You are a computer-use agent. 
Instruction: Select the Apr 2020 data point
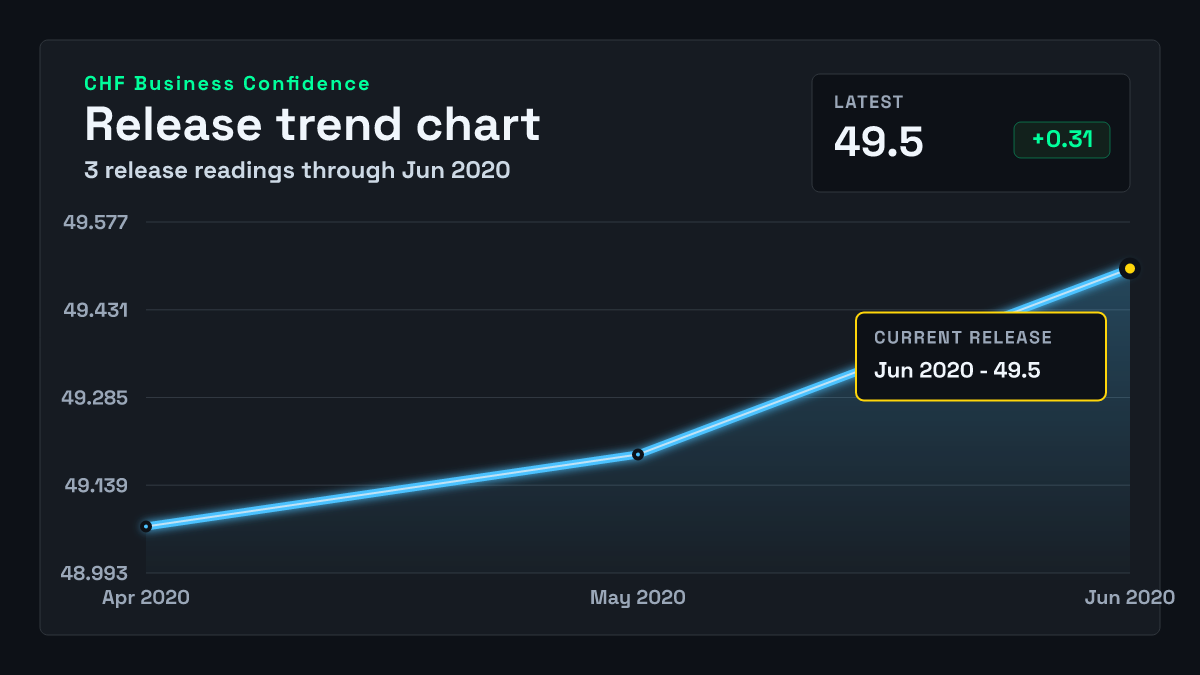click(146, 526)
